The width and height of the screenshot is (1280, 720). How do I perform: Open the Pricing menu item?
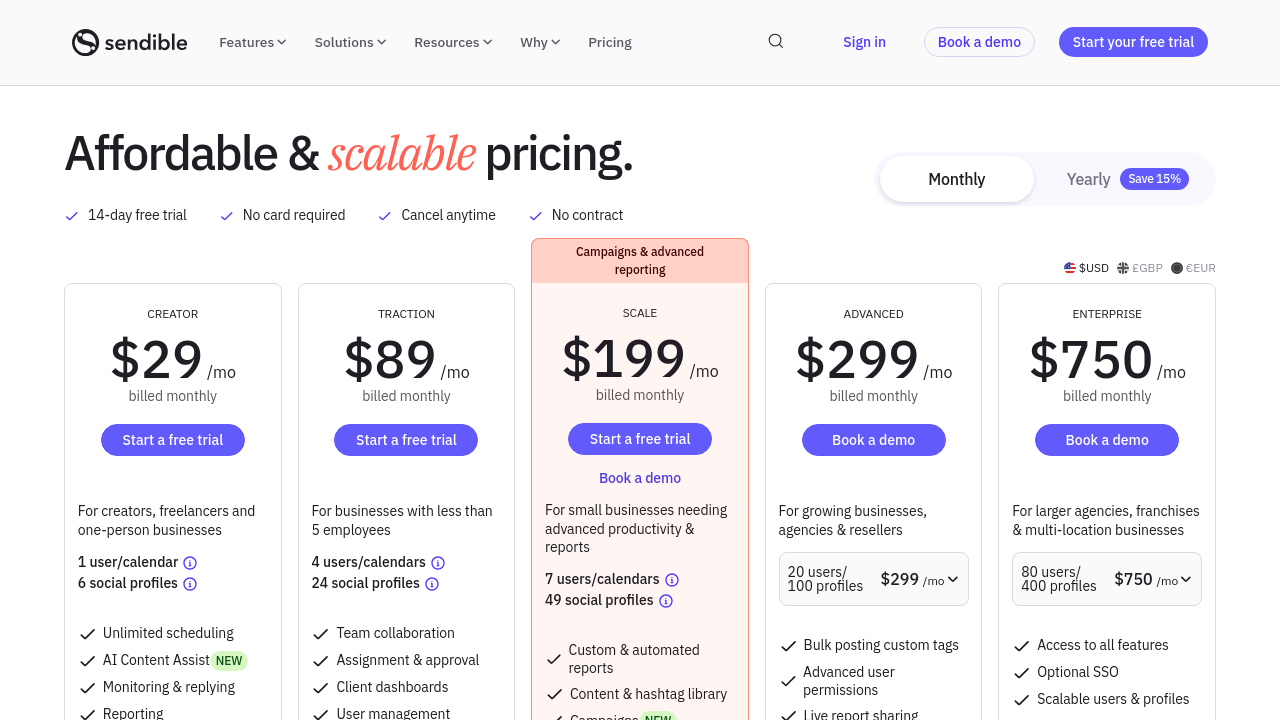(610, 42)
